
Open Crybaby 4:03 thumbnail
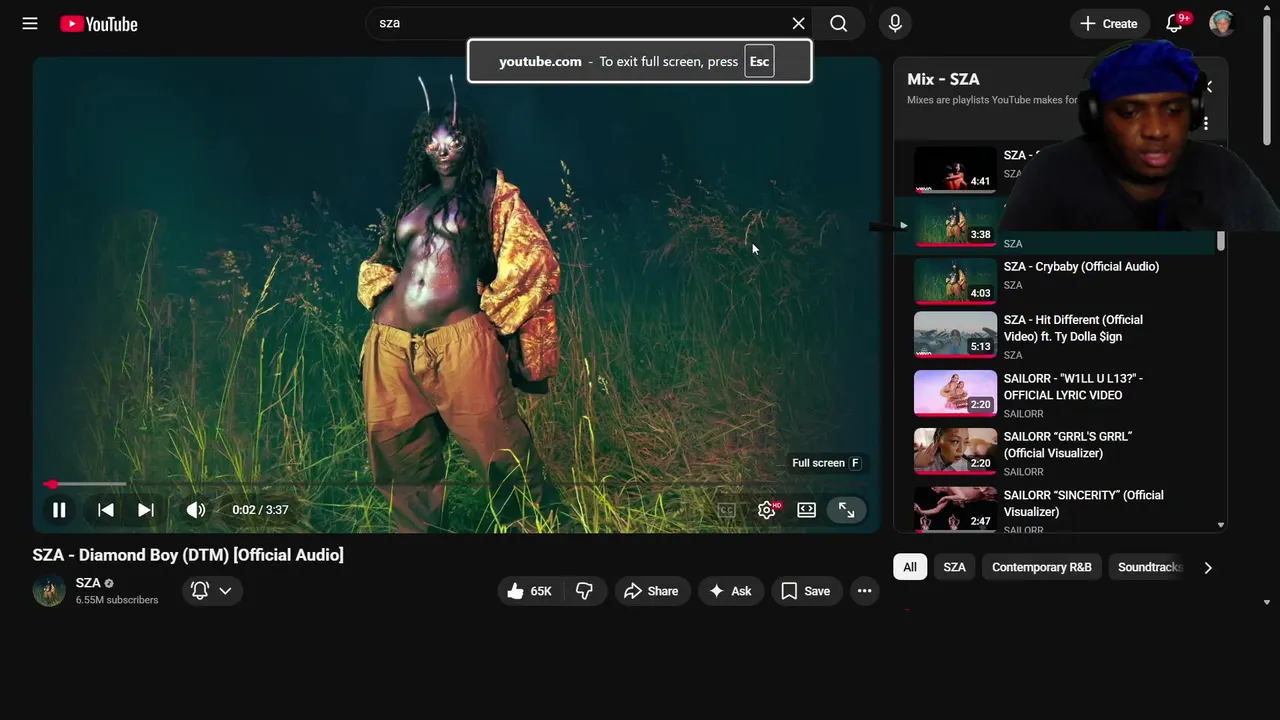point(955,281)
